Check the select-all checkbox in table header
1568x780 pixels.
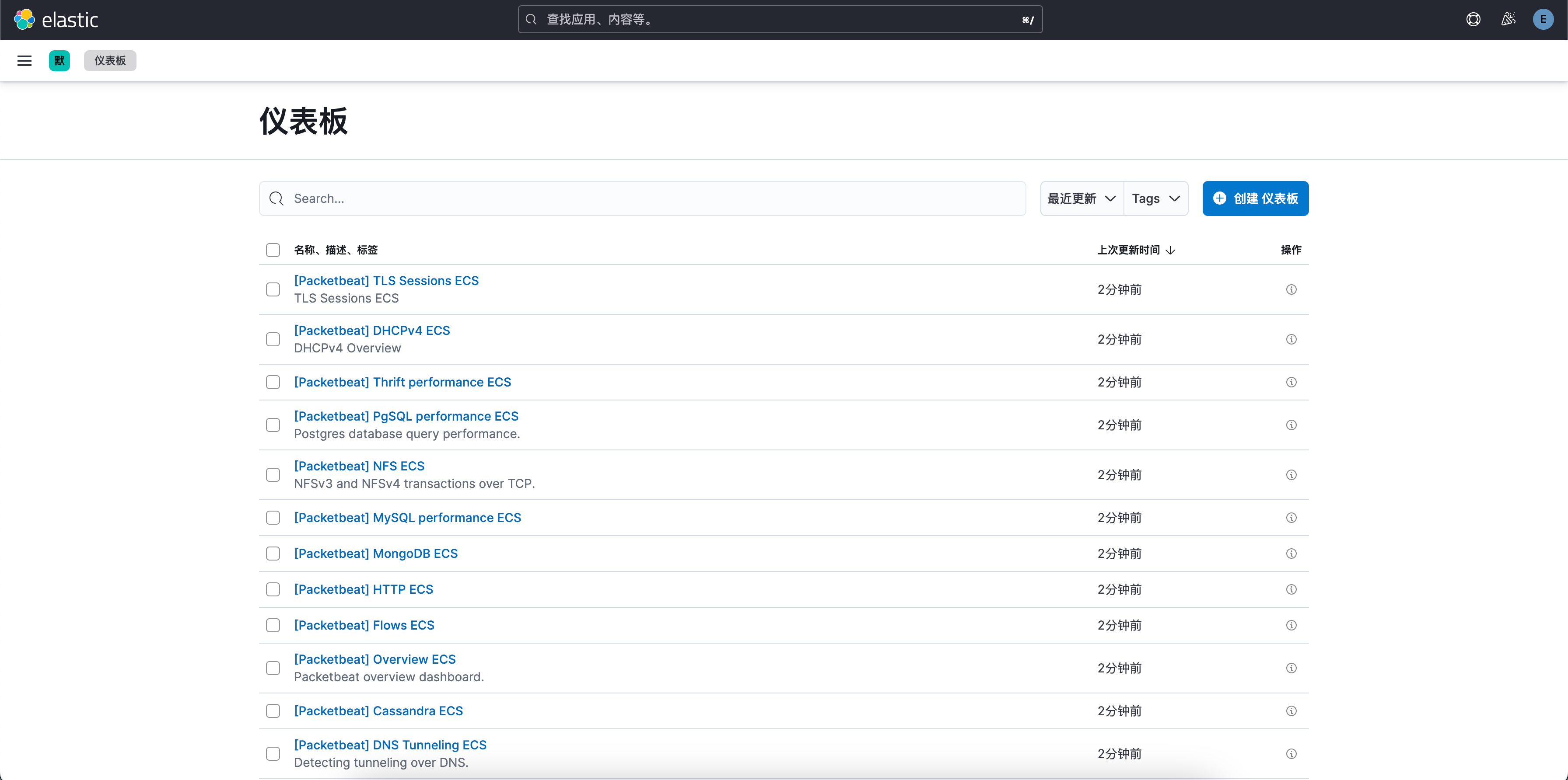[x=273, y=250]
